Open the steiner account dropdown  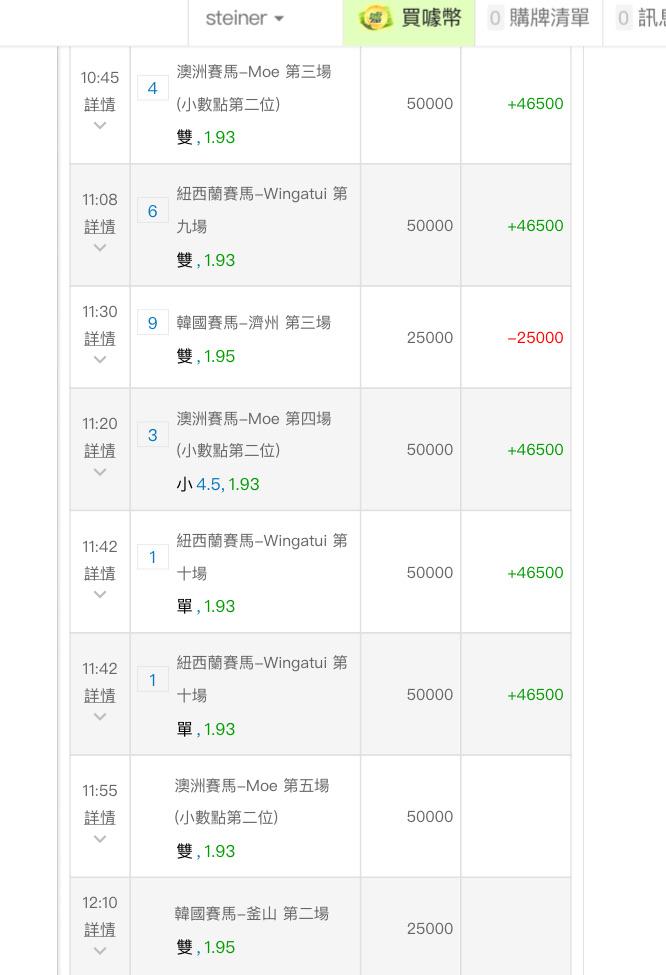point(244,18)
